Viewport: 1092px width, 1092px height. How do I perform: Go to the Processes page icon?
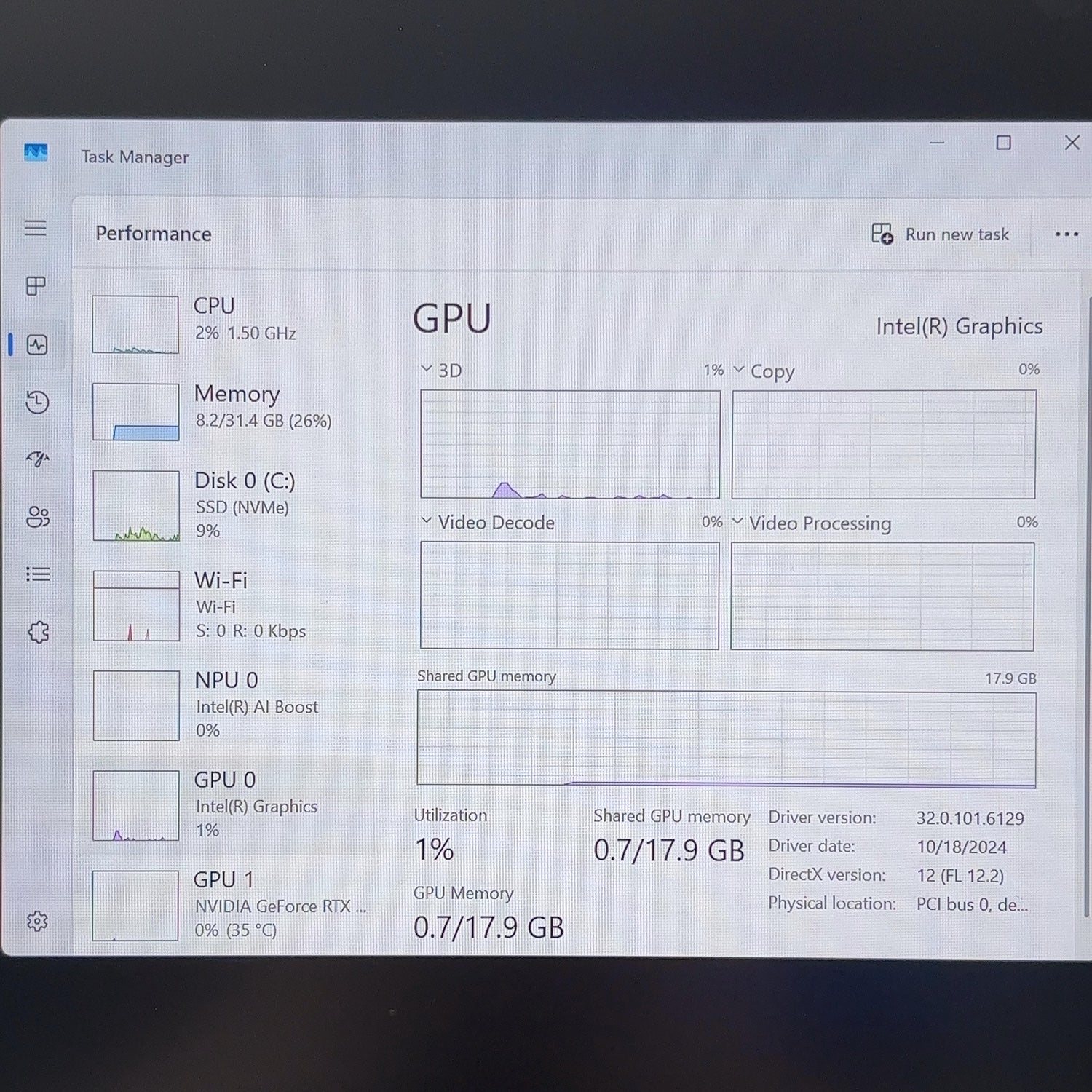tap(36, 285)
